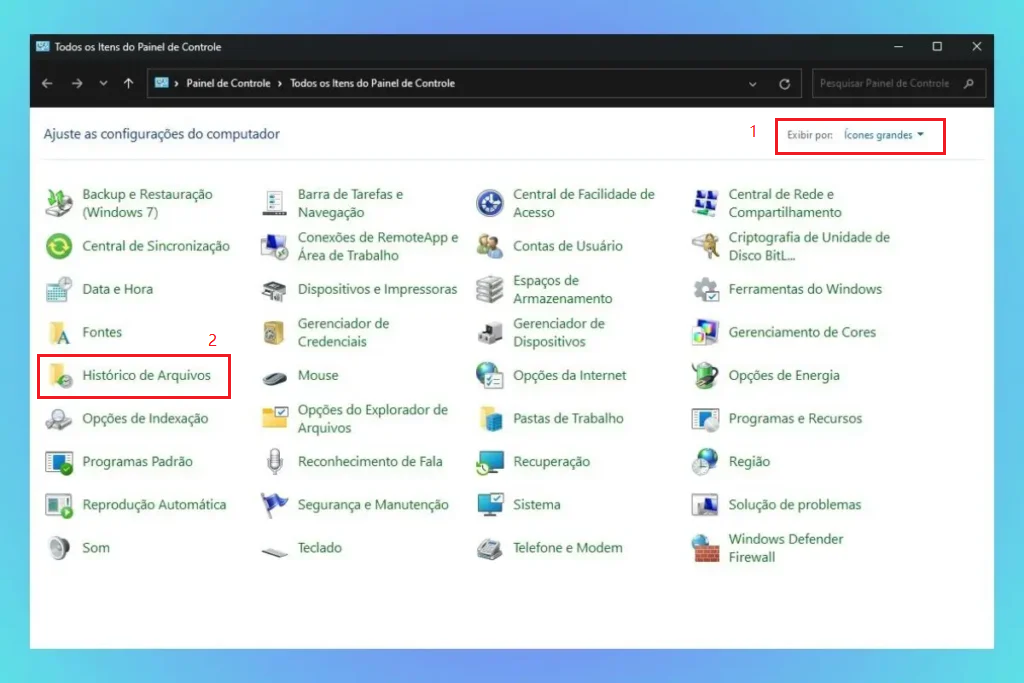This screenshot has height=683, width=1024.
Task: Click the Reconhecimento de Fala microphone icon
Action: (x=274, y=462)
